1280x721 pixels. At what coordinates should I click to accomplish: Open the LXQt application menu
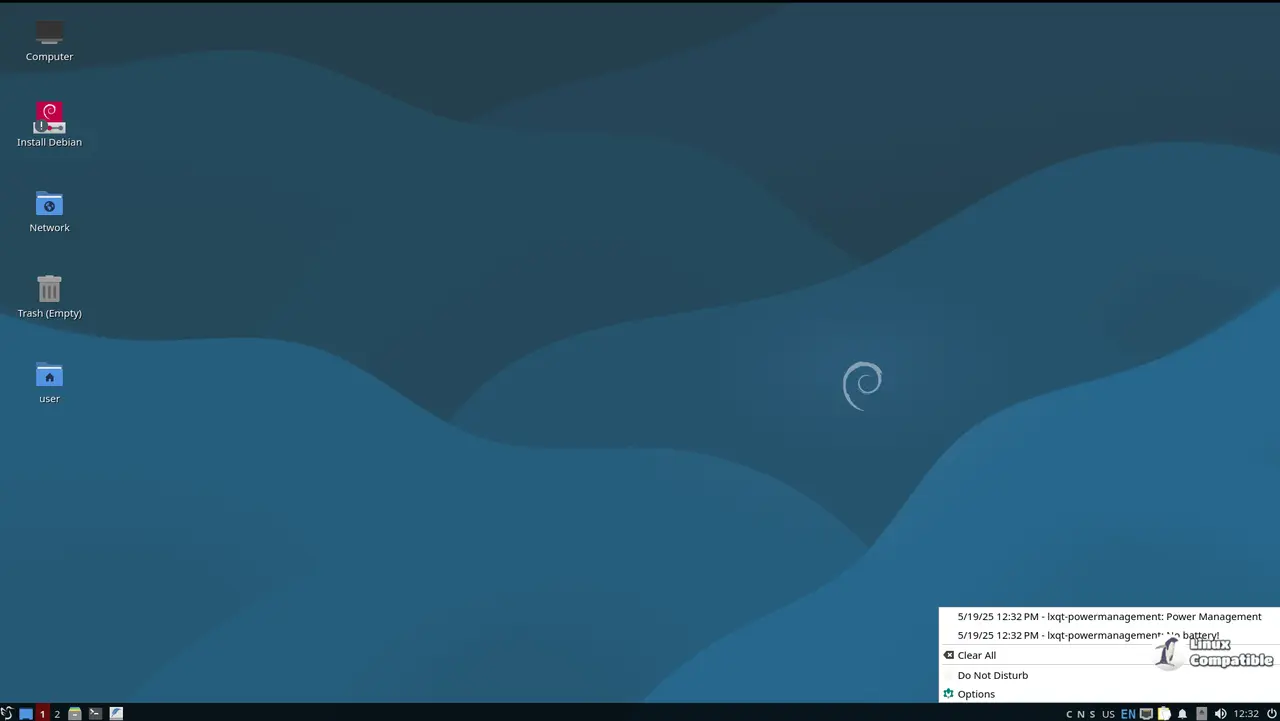click(x=7, y=713)
